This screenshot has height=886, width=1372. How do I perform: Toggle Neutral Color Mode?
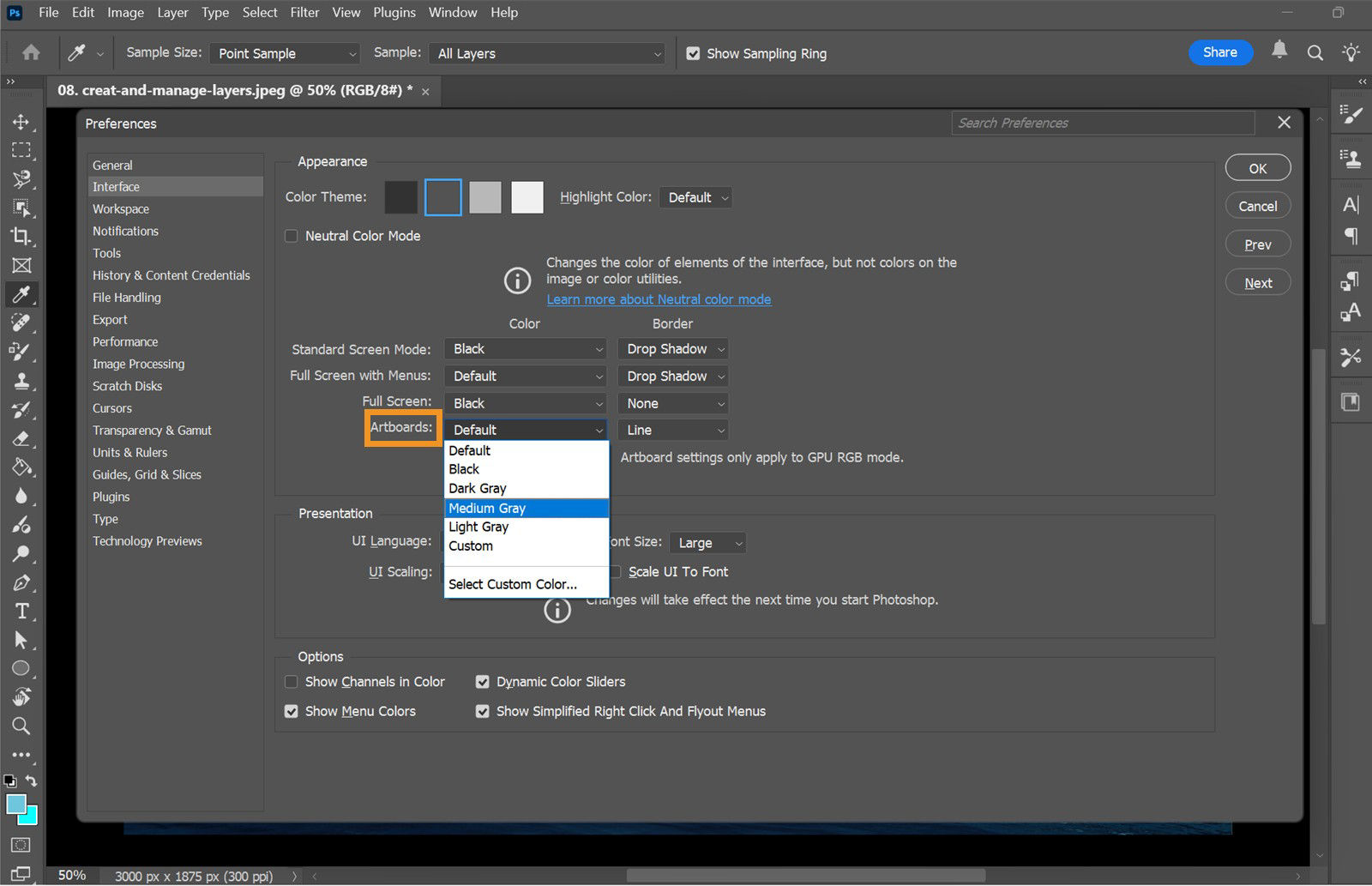(292, 236)
